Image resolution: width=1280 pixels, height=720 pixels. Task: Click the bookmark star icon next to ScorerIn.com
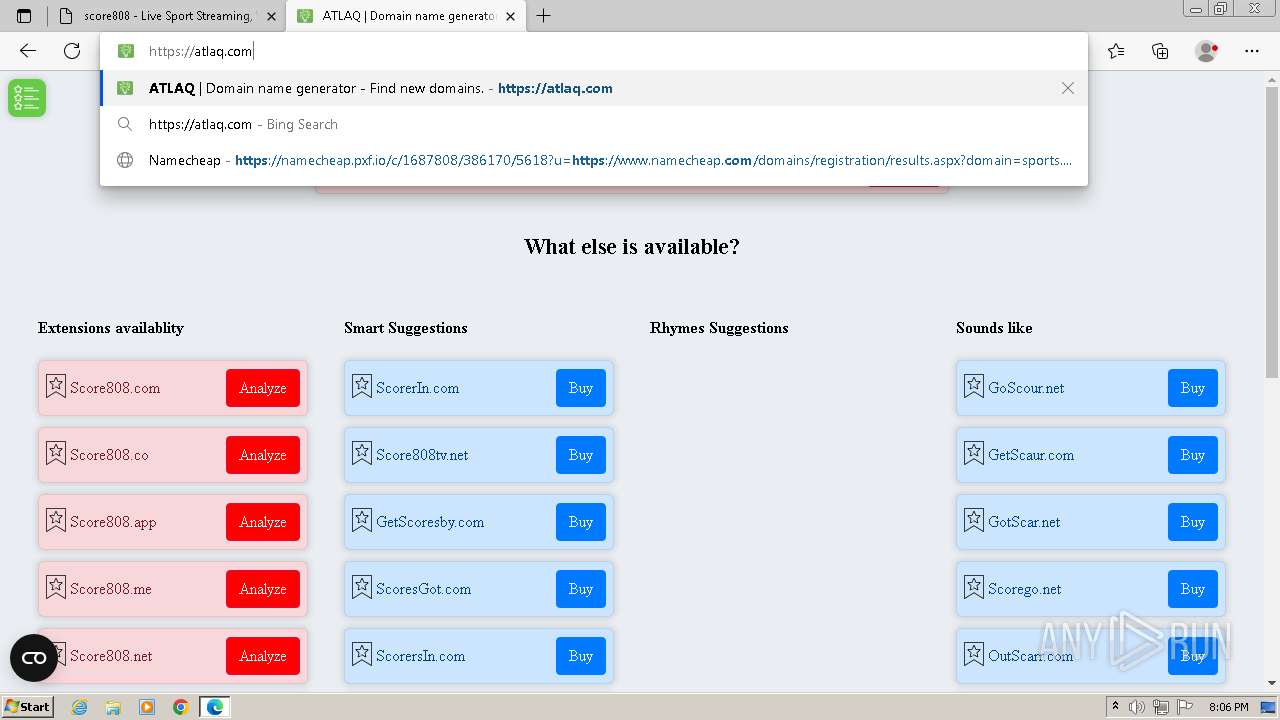[x=362, y=386]
